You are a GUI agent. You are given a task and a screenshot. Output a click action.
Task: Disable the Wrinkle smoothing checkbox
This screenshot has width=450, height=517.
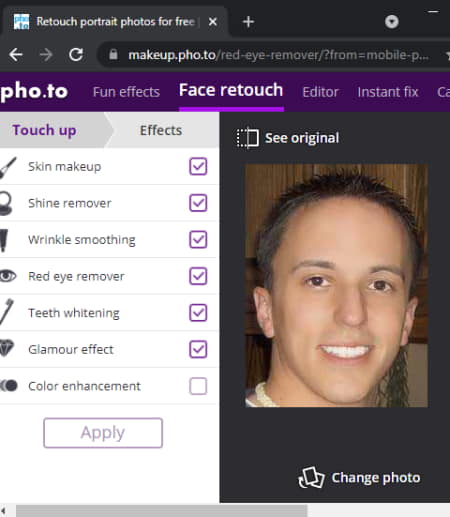(198, 240)
